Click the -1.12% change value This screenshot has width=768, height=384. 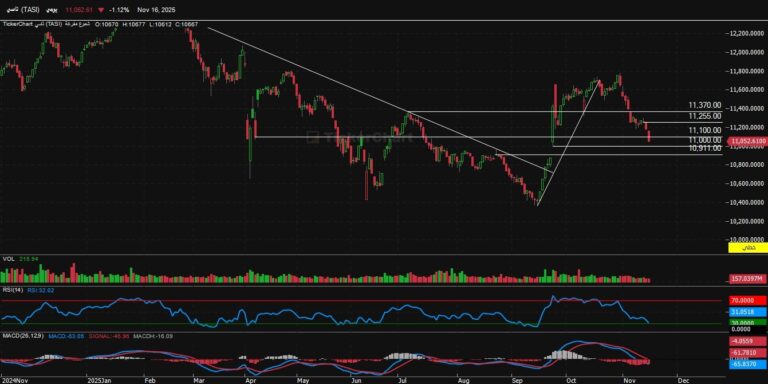(x=120, y=10)
